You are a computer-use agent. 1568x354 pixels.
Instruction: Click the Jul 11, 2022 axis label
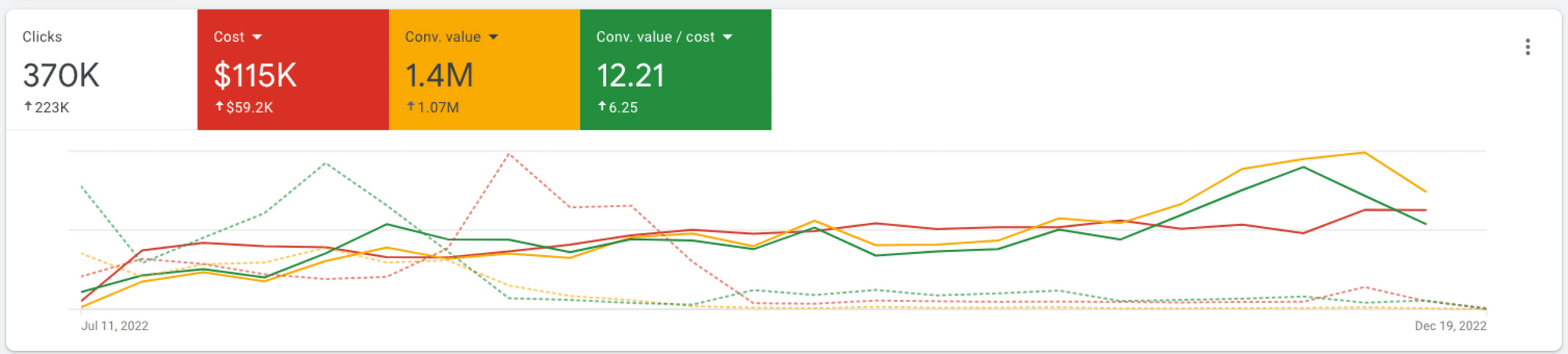(114, 326)
